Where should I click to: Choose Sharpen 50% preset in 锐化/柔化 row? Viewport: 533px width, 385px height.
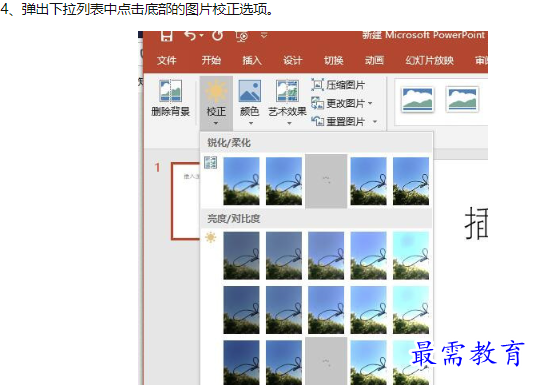coord(411,181)
